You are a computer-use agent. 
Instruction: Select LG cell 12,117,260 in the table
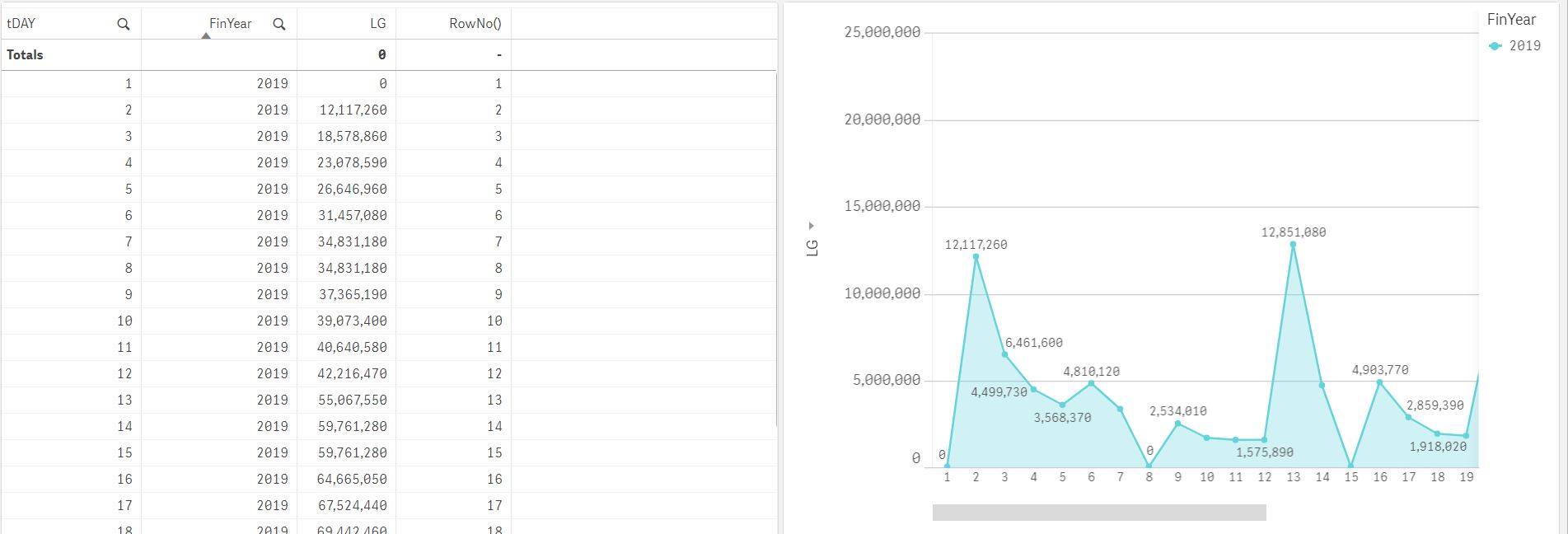[353, 110]
